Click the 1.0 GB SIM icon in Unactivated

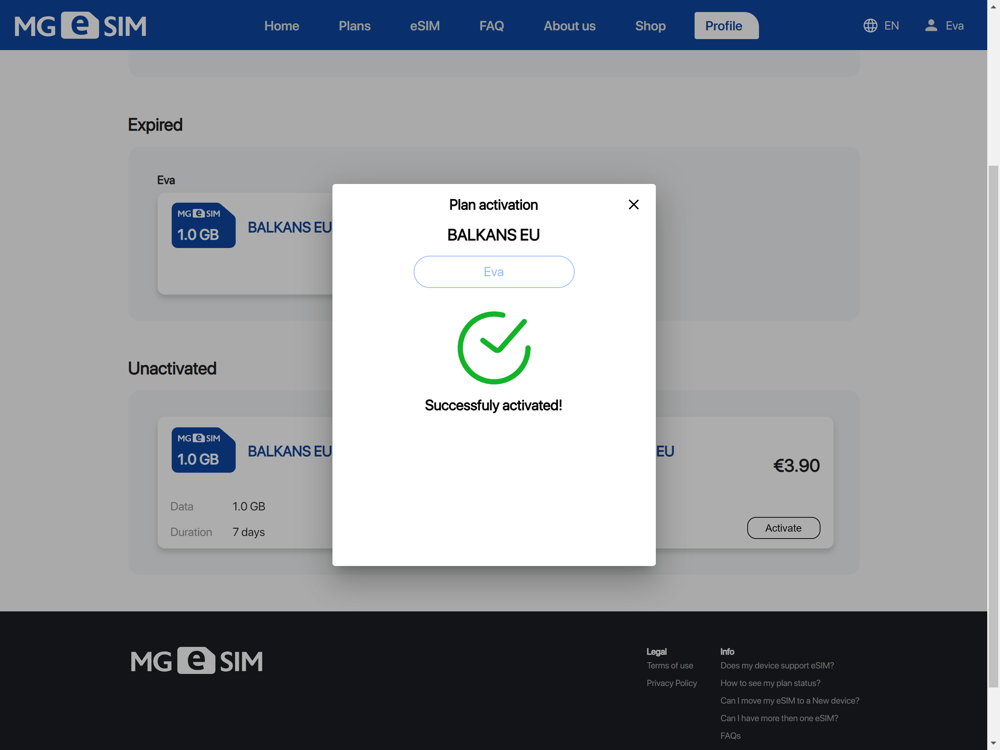203,450
